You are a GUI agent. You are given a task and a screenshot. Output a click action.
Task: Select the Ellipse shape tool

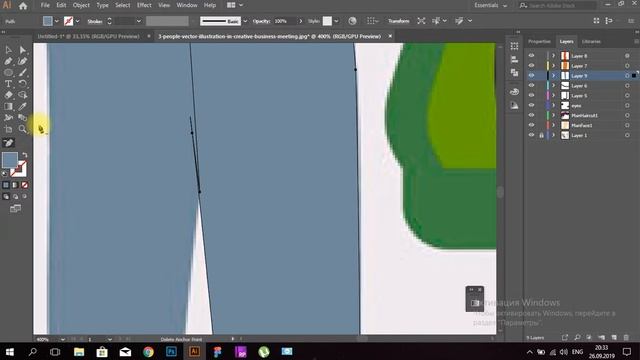(9, 73)
